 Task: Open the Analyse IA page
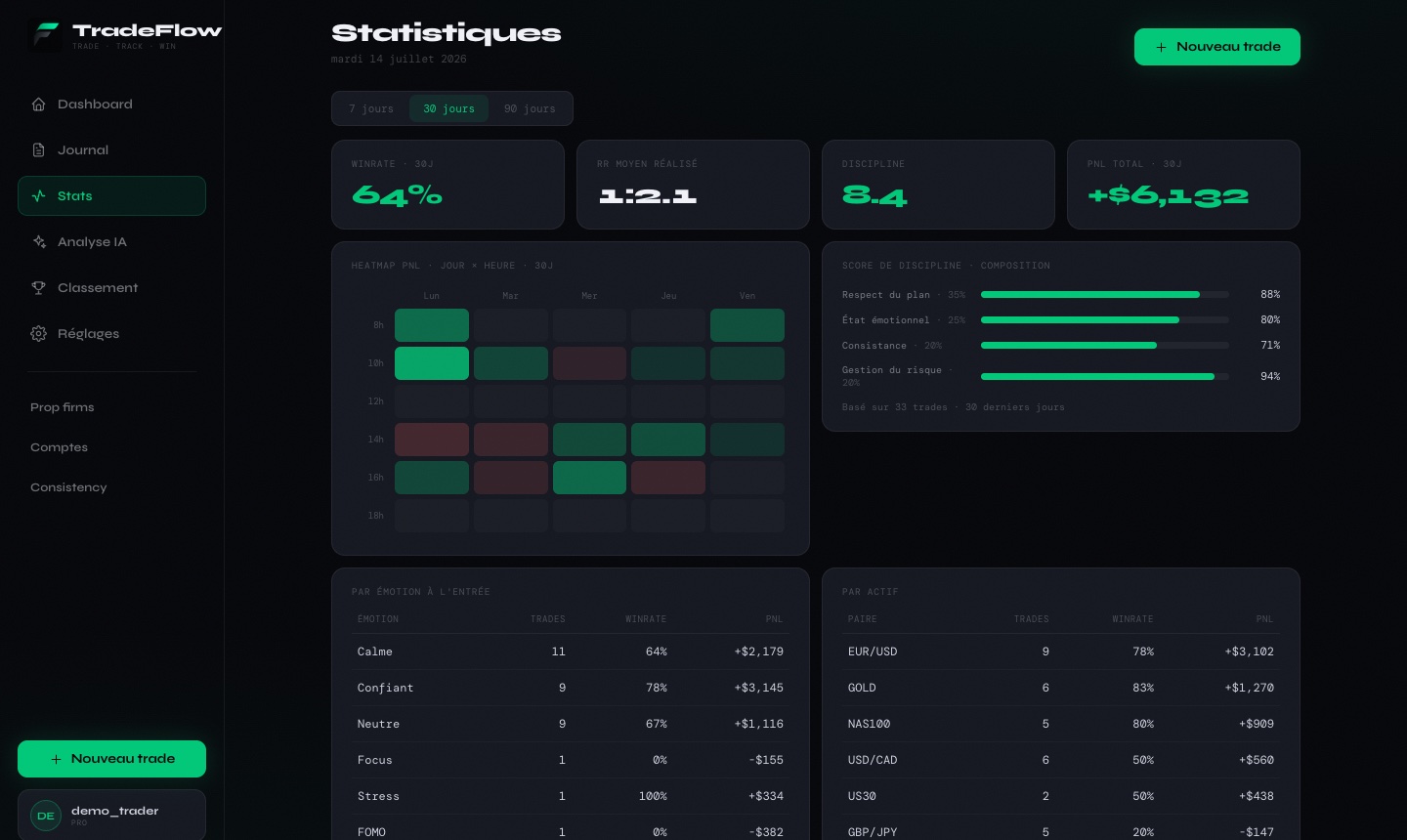click(x=111, y=242)
